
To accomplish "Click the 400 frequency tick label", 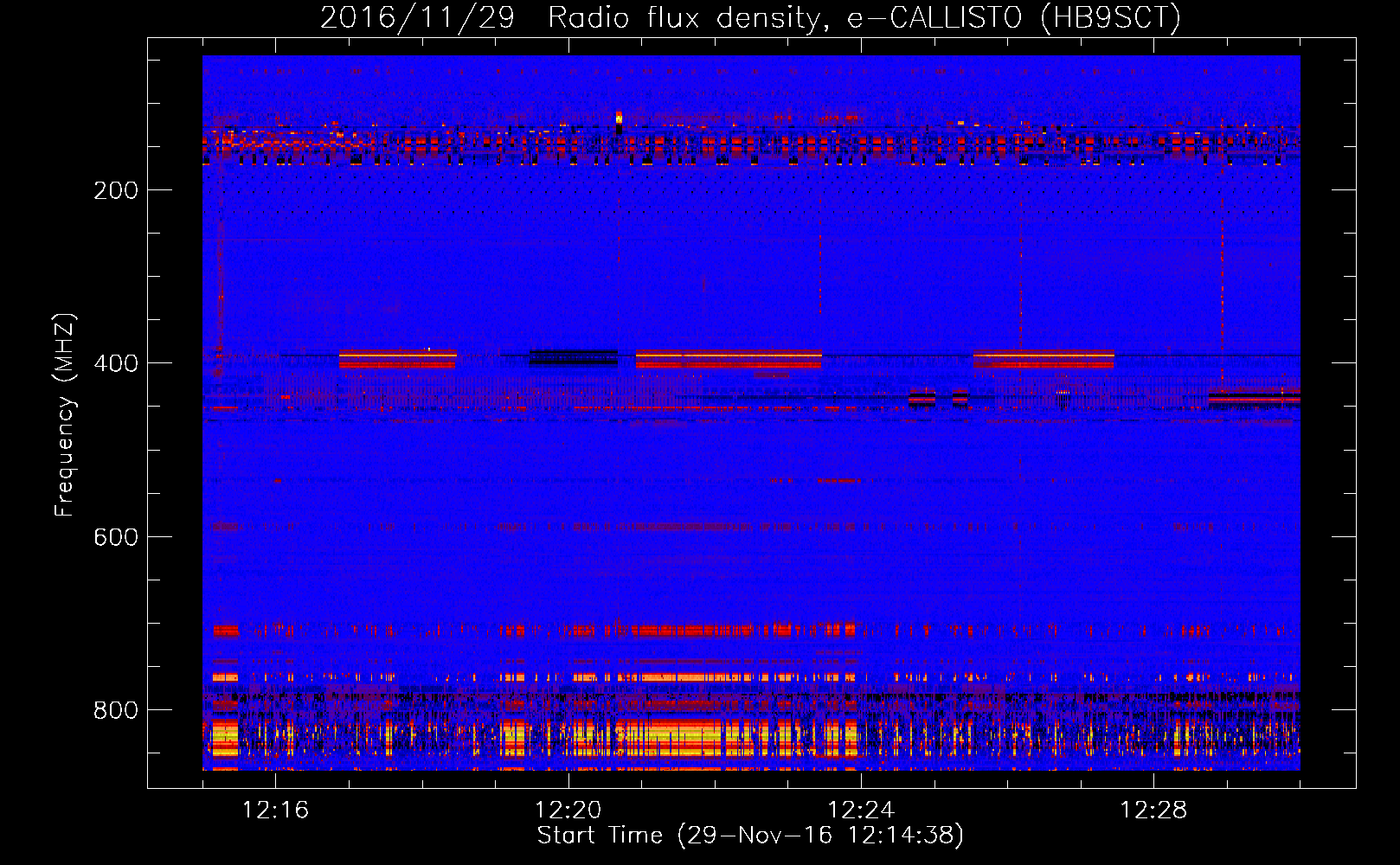I will 116,363.
